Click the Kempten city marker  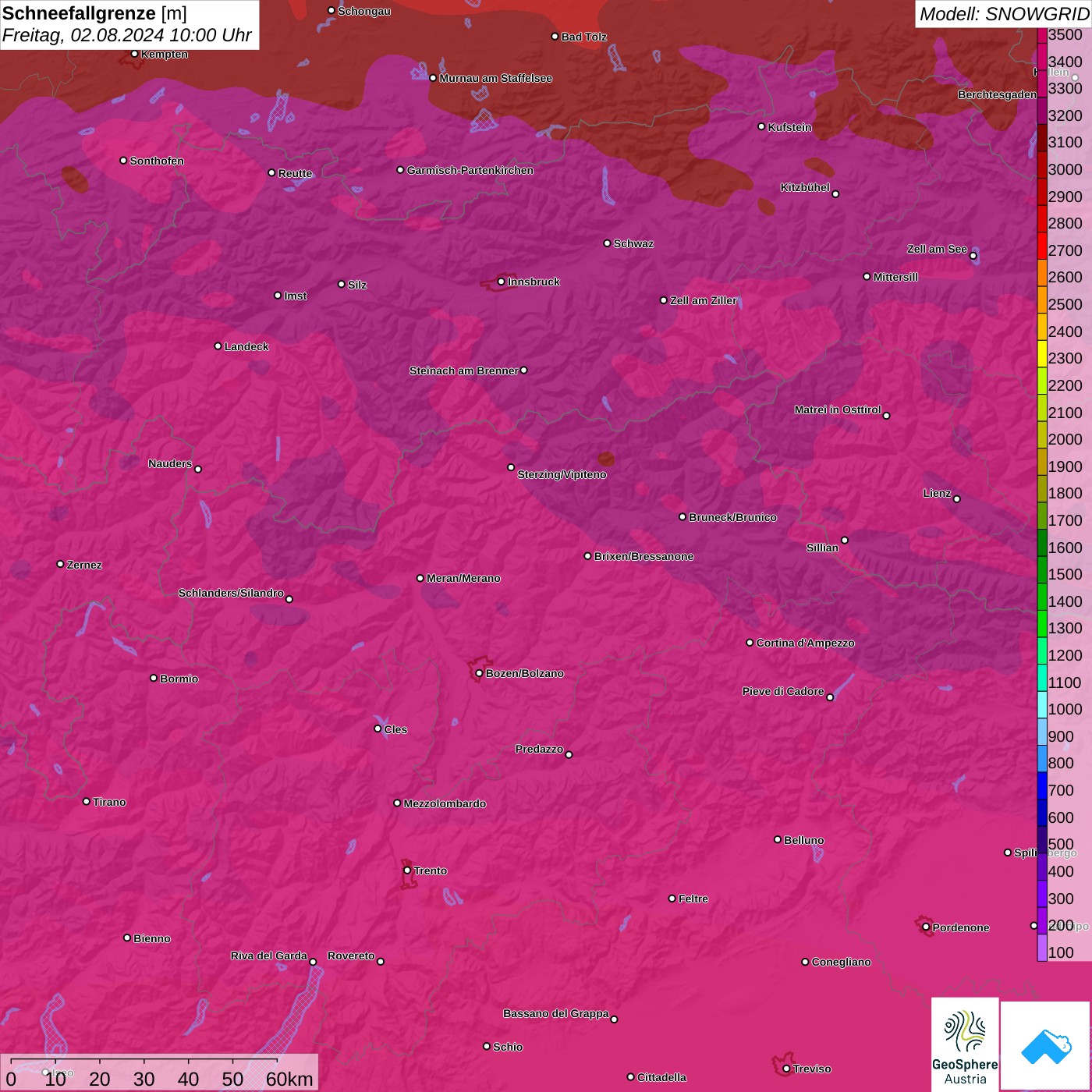pyautogui.click(x=134, y=54)
